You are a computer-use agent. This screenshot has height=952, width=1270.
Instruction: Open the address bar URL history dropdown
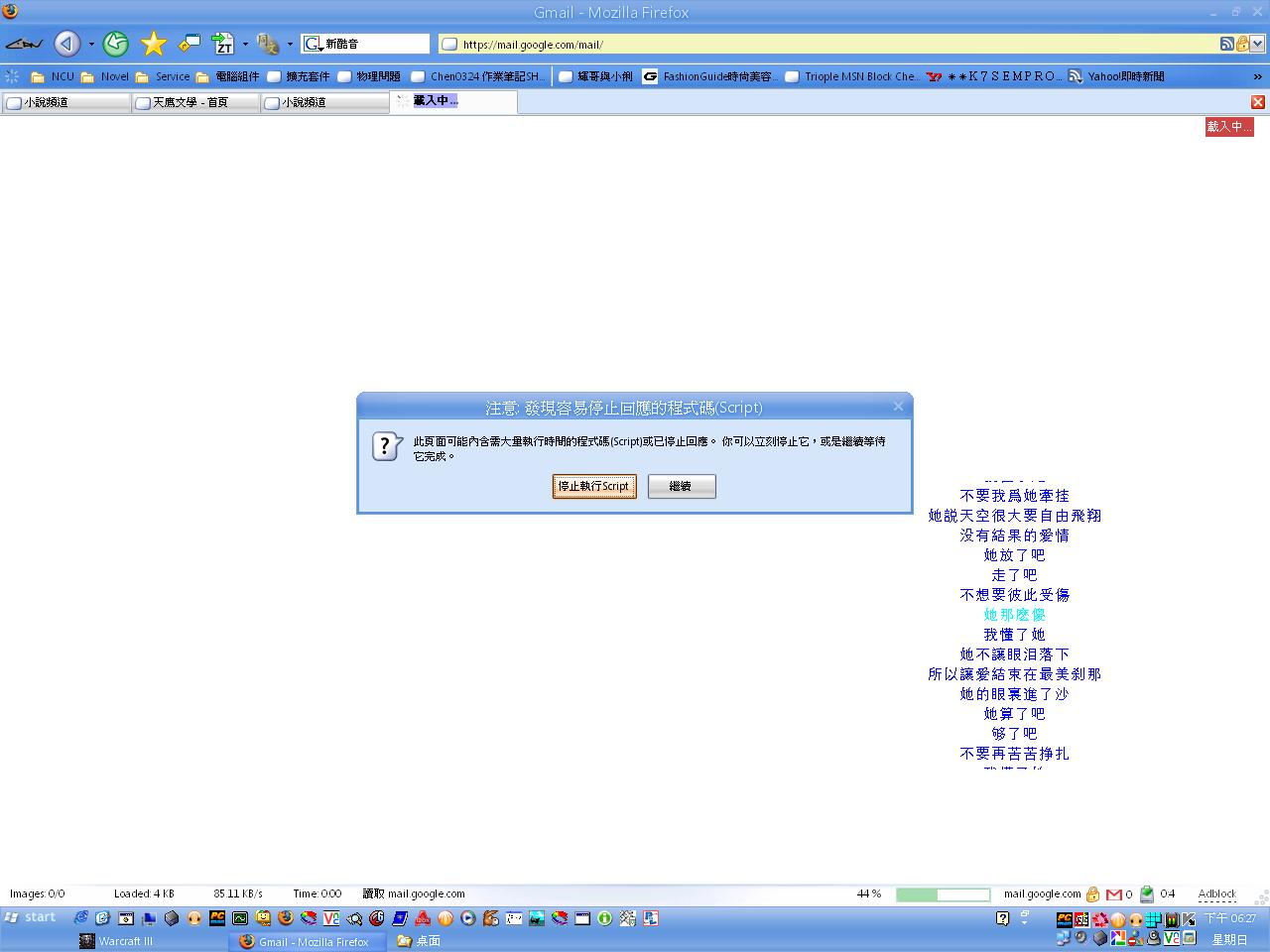(1258, 44)
